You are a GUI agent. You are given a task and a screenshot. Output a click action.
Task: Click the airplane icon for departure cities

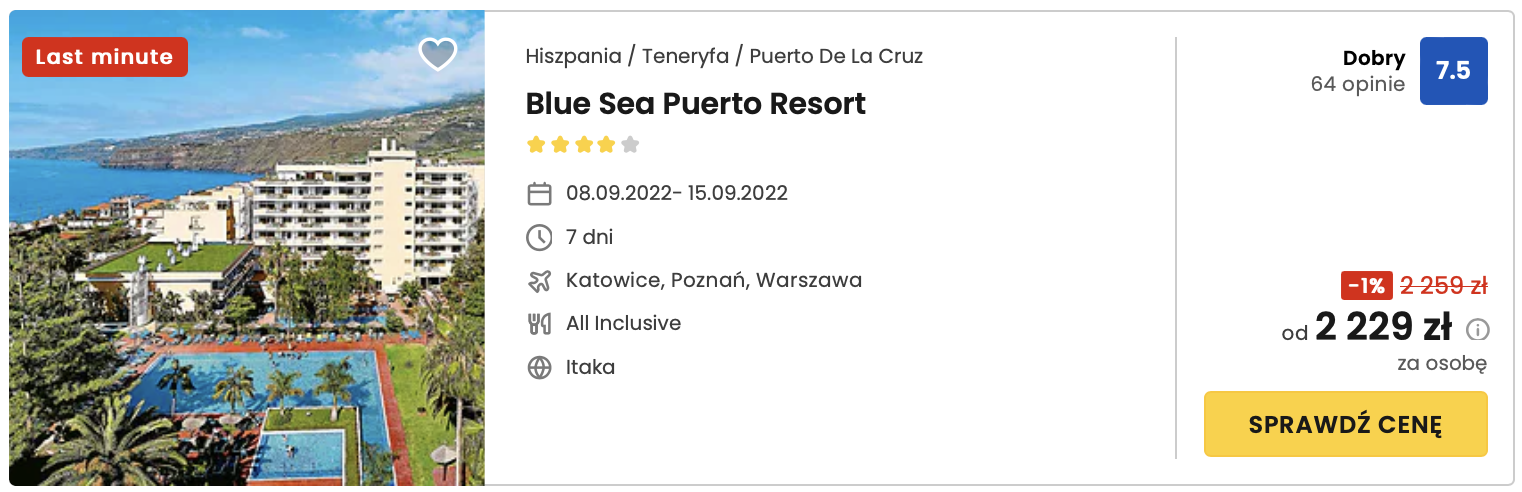(x=539, y=281)
